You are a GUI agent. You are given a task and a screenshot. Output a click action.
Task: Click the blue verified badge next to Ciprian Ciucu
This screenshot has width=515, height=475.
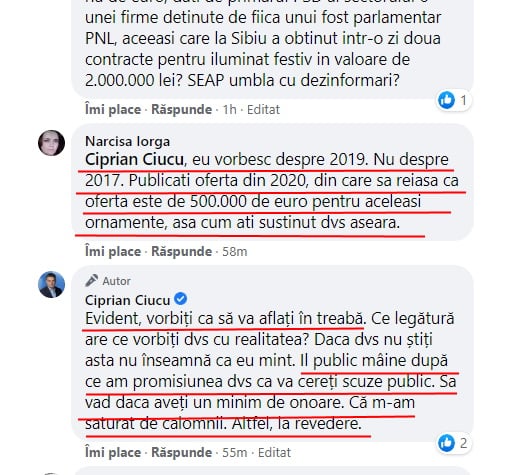(x=181, y=299)
